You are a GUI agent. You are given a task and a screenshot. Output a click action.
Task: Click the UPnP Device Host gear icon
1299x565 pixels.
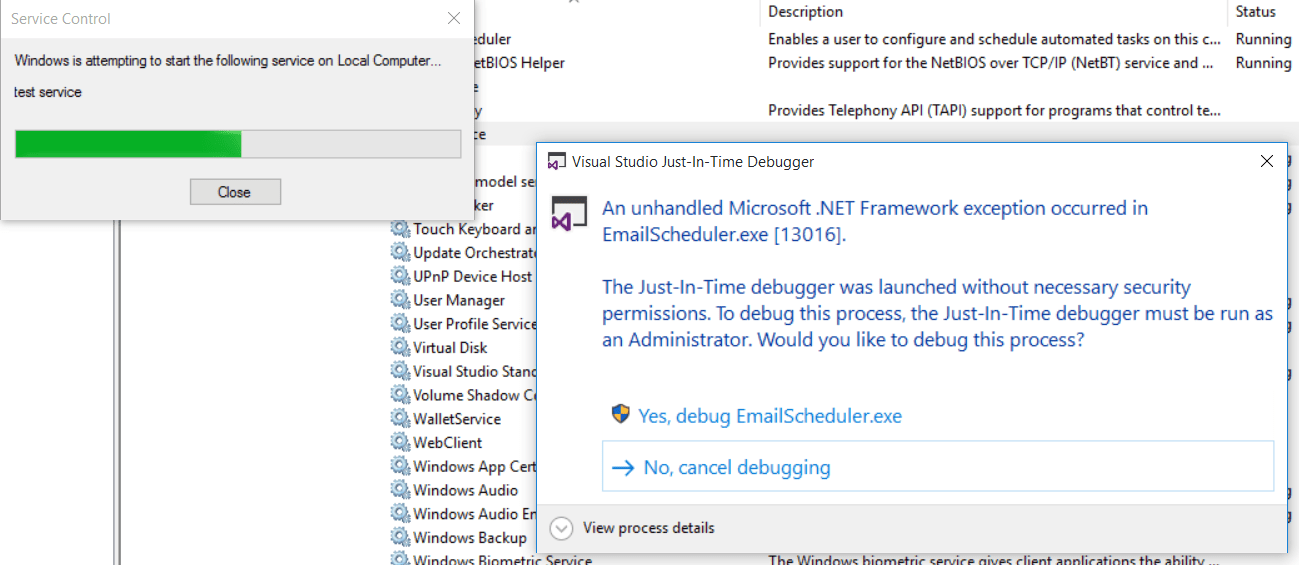click(x=401, y=276)
